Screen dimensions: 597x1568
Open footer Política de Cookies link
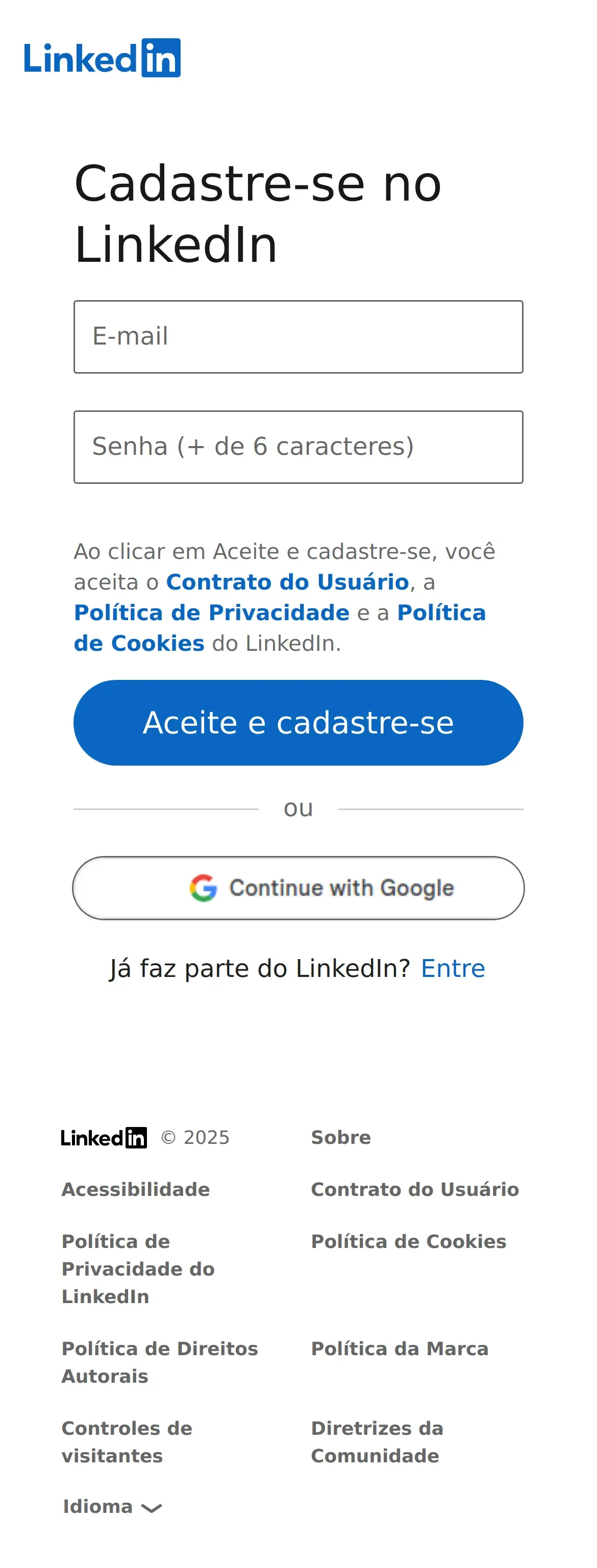click(408, 1241)
